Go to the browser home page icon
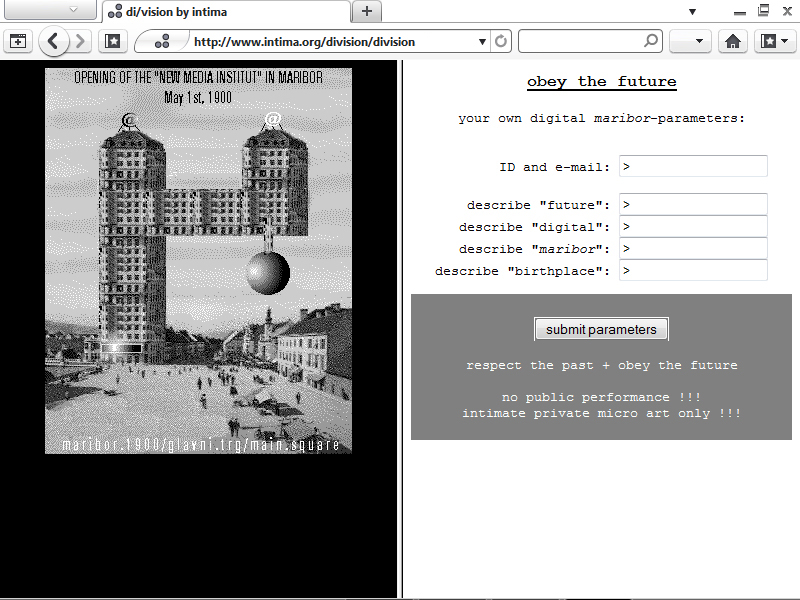The height and width of the screenshot is (600, 800). point(733,42)
